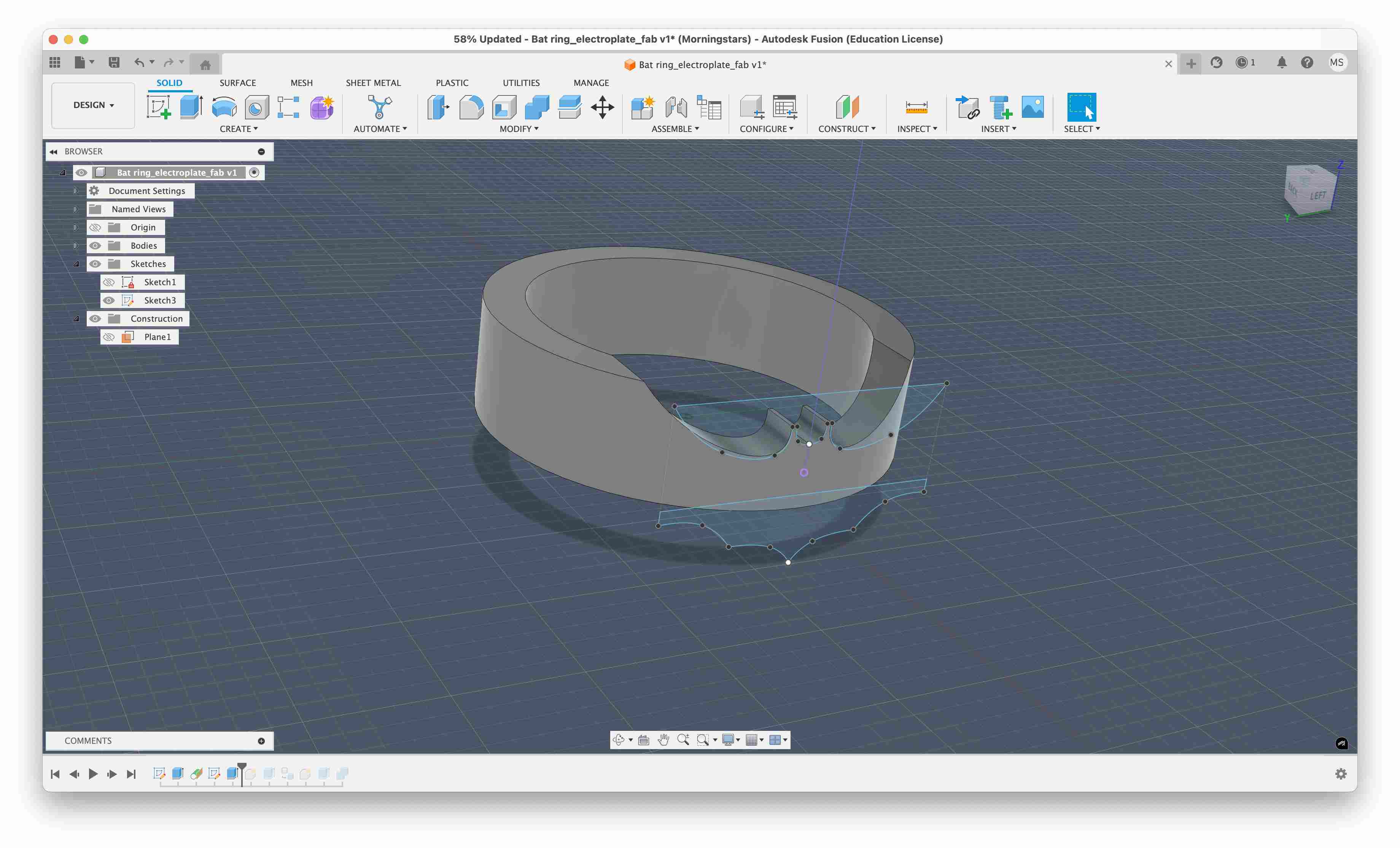
Task: Click the Zoom magnifier tool
Action: (x=683, y=740)
